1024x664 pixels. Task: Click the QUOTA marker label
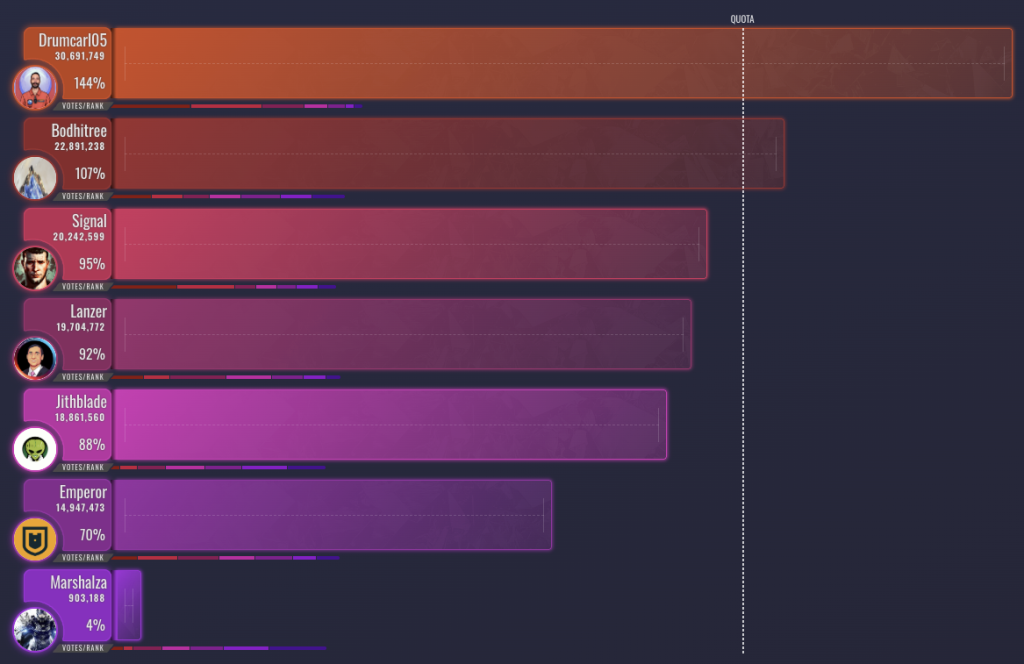tap(742, 17)
